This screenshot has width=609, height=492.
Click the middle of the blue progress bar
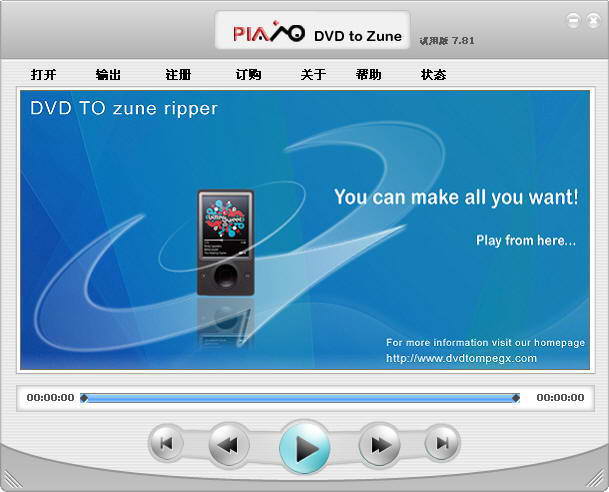(x=300, y=398)
